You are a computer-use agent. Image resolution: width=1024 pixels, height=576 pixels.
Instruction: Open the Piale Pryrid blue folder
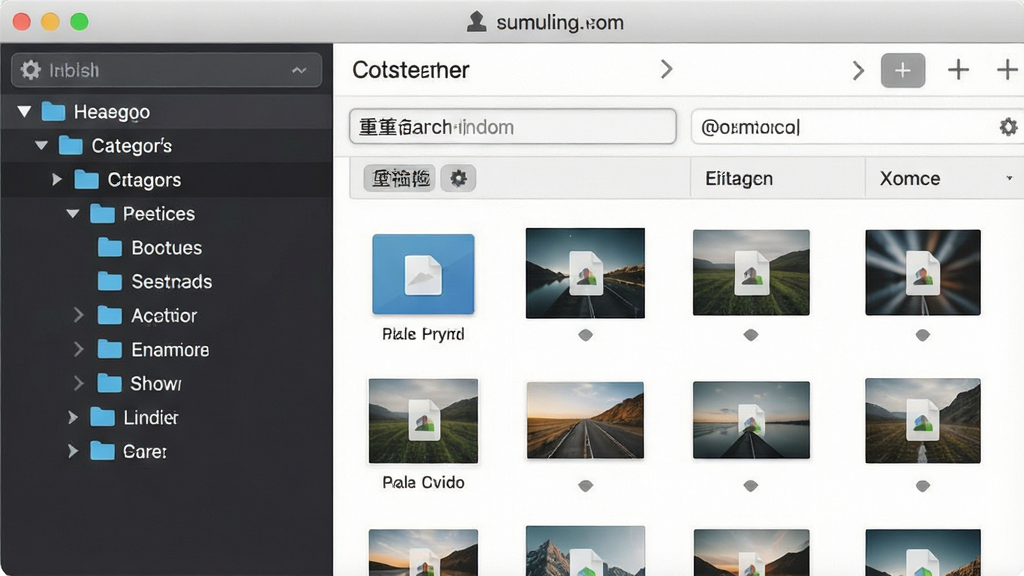[423, 274]
